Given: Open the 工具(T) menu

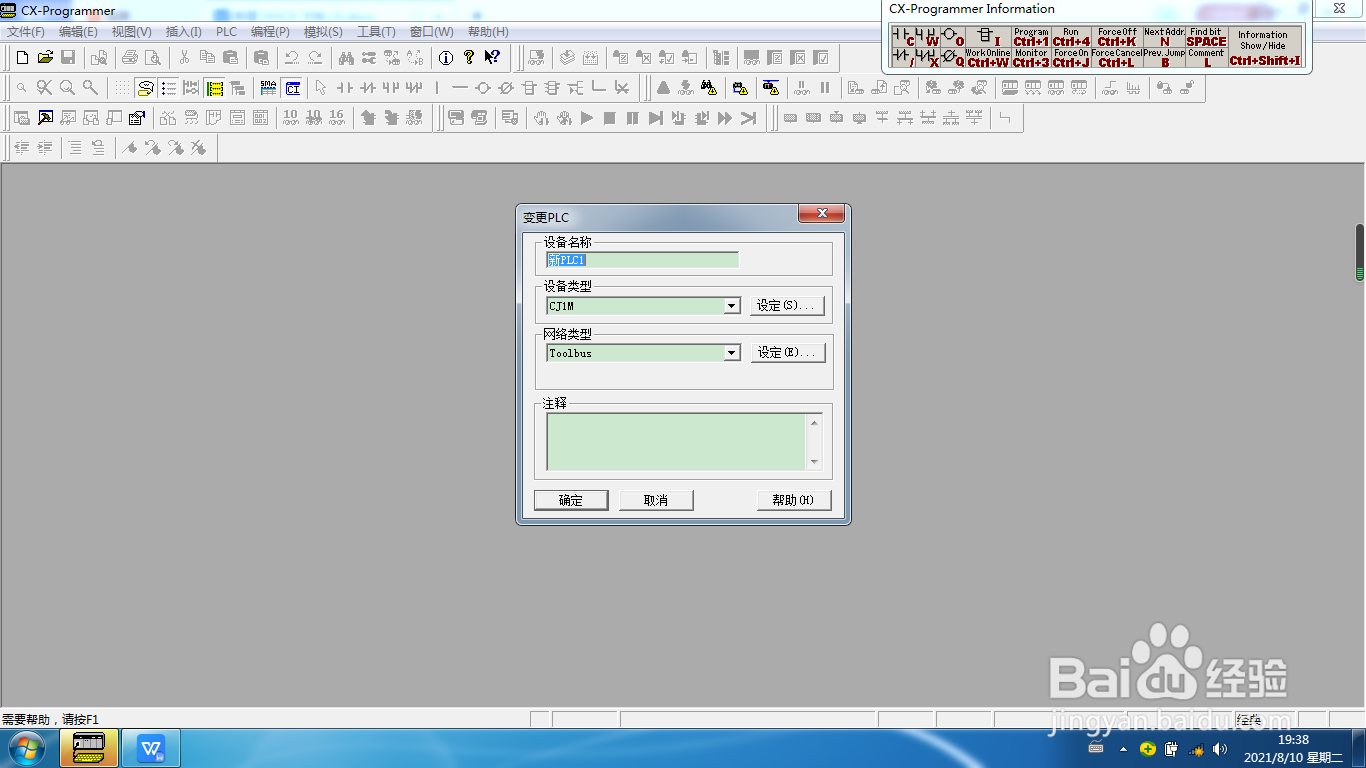Looking at the screenshot, I should pos(376,32).
